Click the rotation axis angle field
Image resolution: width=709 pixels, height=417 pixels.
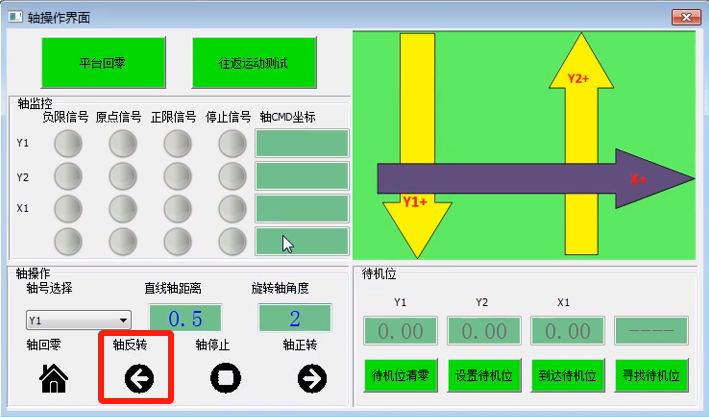(x=294, y=319)
